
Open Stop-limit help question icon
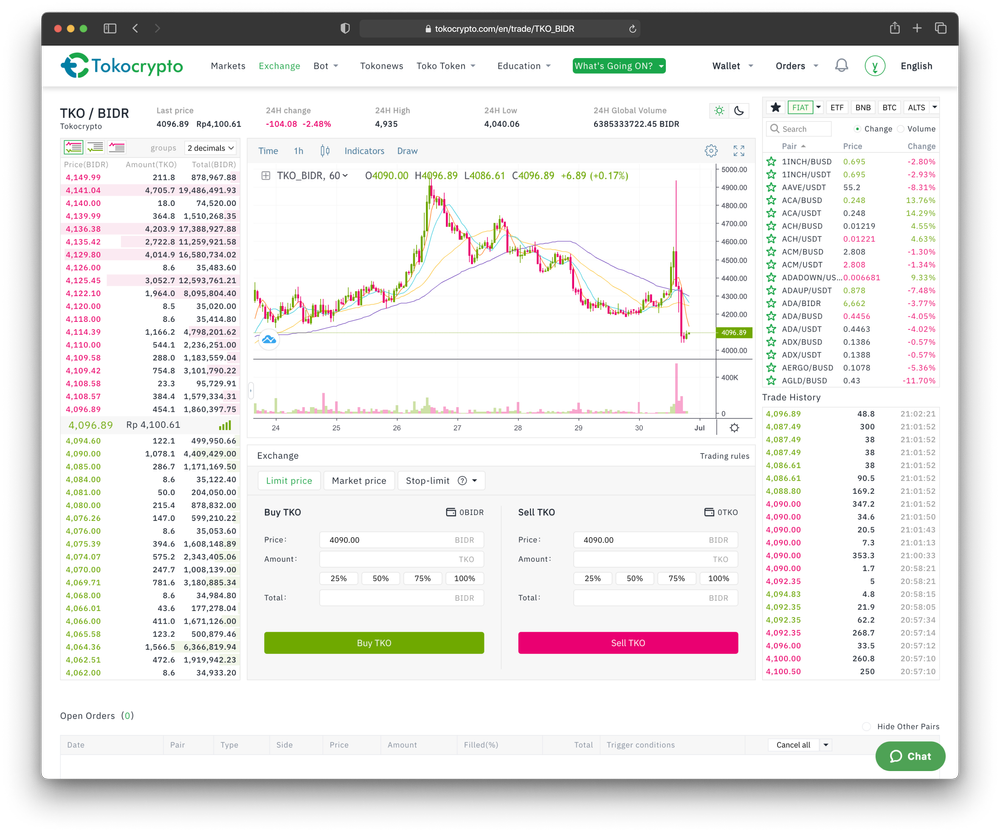462,481
